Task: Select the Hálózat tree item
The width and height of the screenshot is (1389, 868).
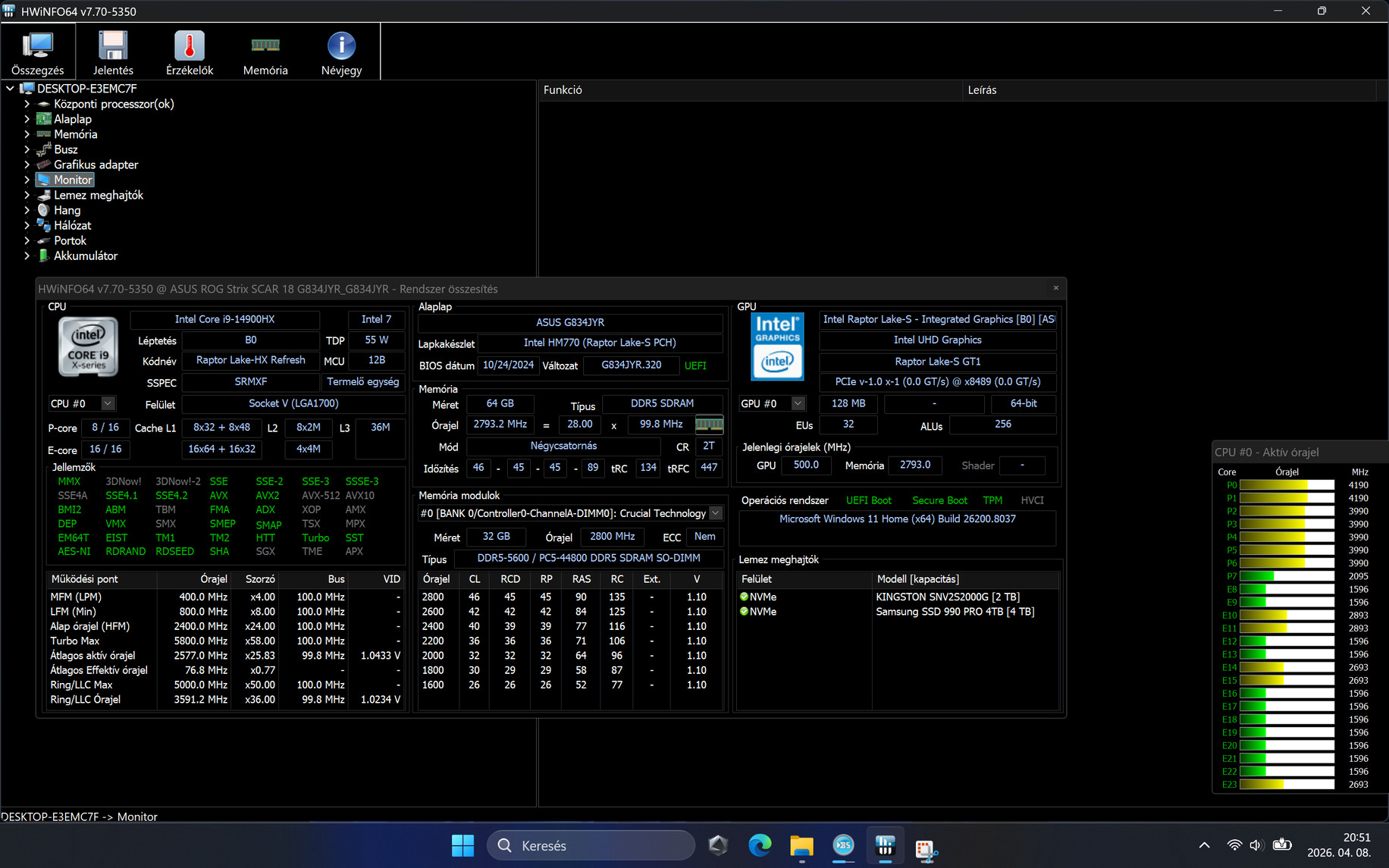Action: pos(72,225)
